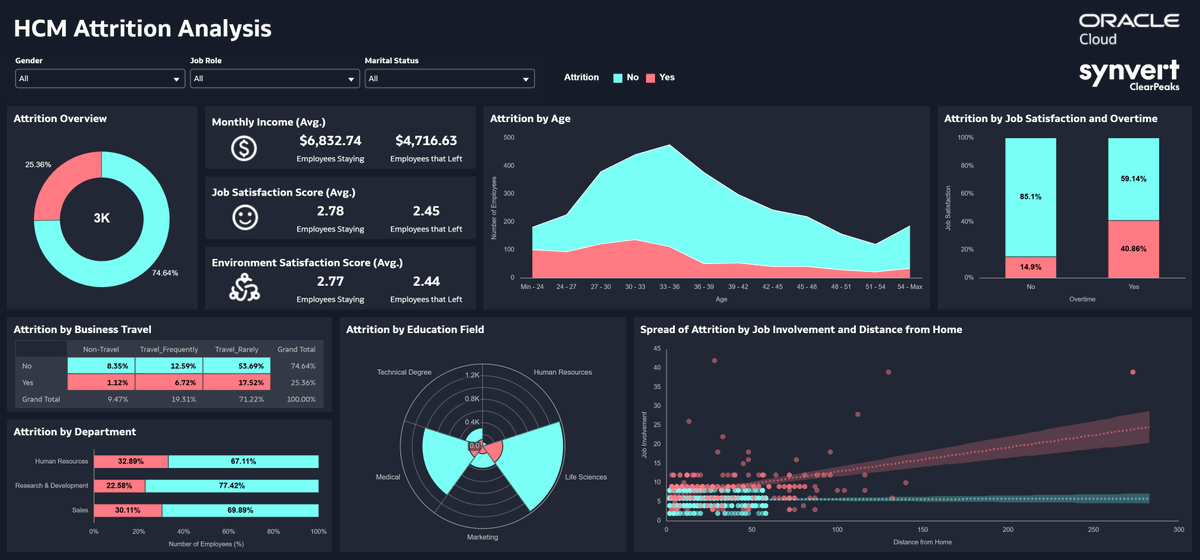1200x560 pixels.
Task: Select the 53.69% table cell
Action: click(237, 366)
